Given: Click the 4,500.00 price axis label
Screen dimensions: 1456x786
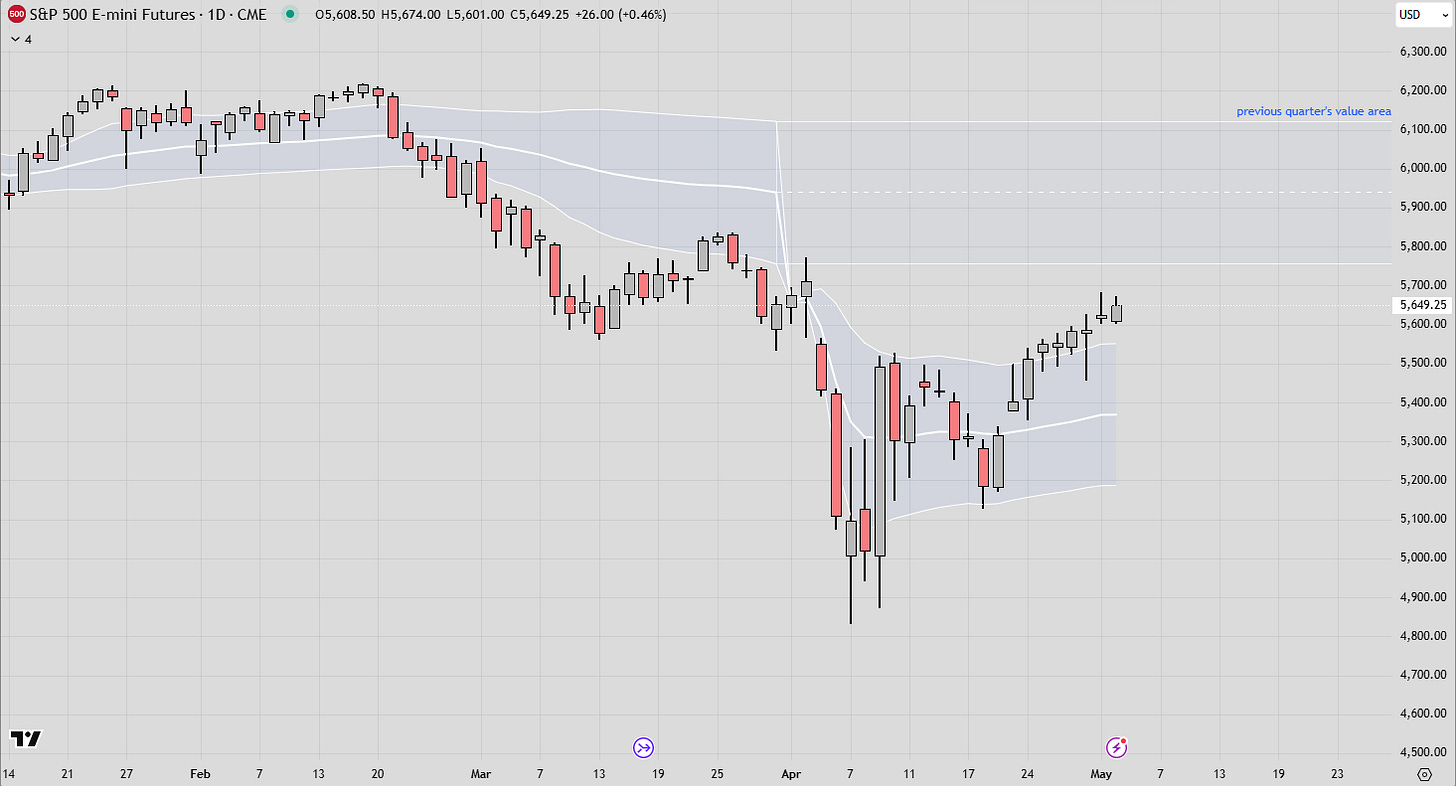Looking at the screenshot, I should click(1423, 753).
